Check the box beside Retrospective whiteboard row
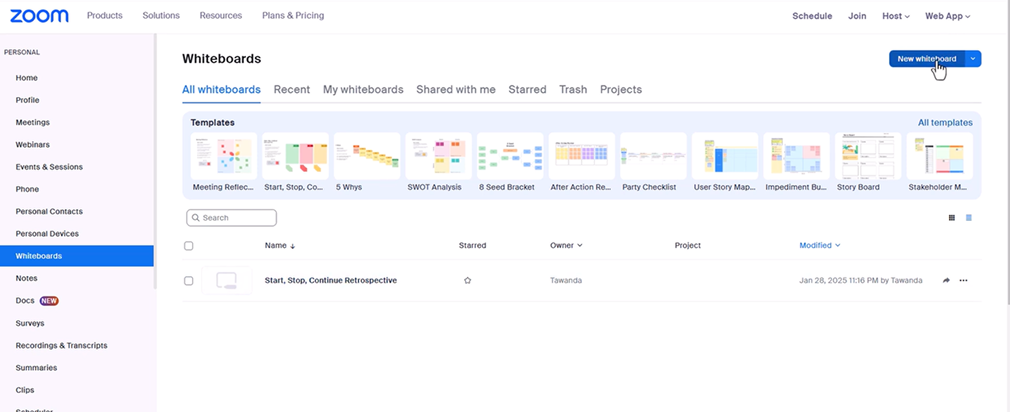 (x=189, y=281)
